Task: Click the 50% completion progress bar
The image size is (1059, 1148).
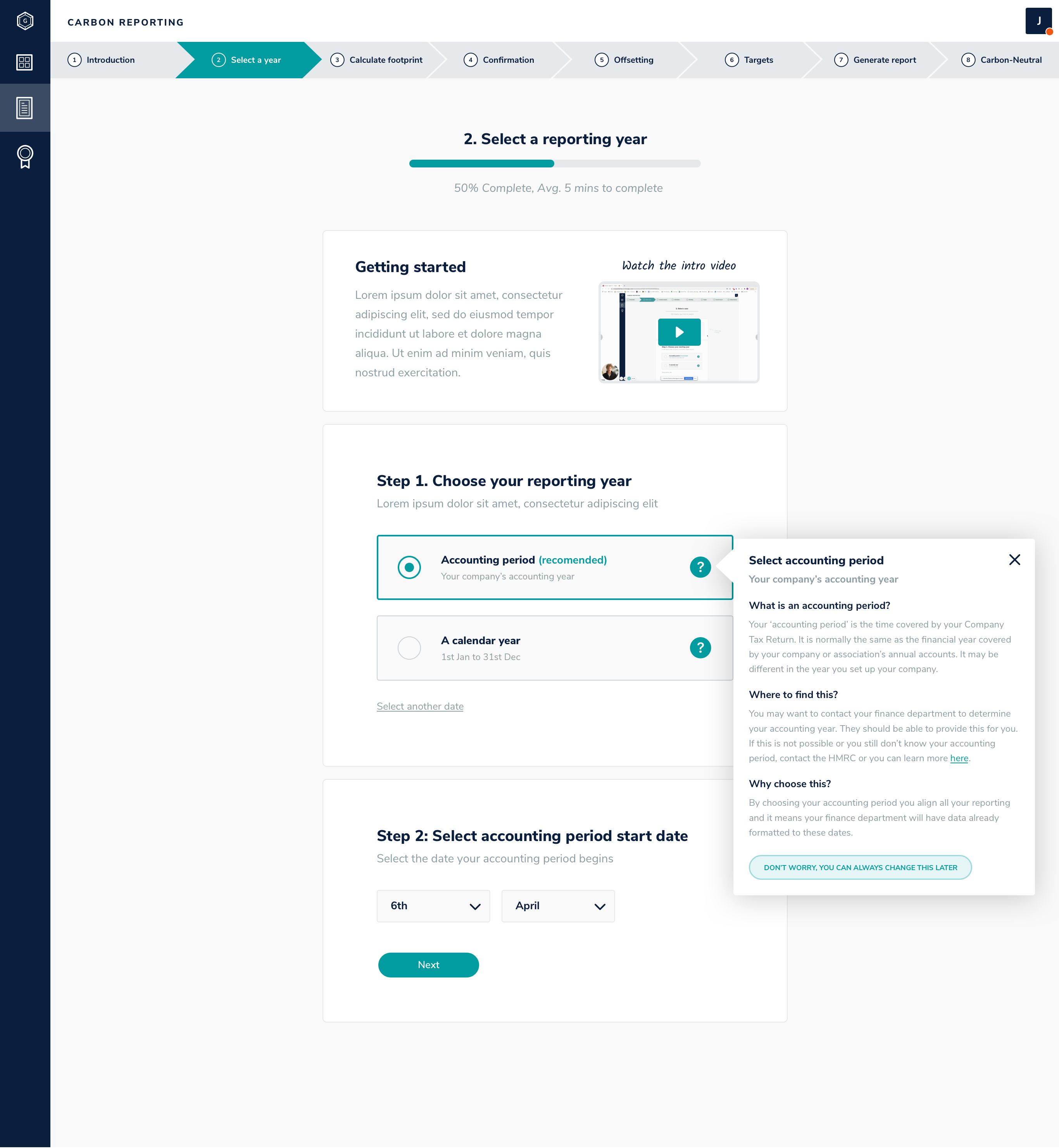Action: click(x=555, y=164)
